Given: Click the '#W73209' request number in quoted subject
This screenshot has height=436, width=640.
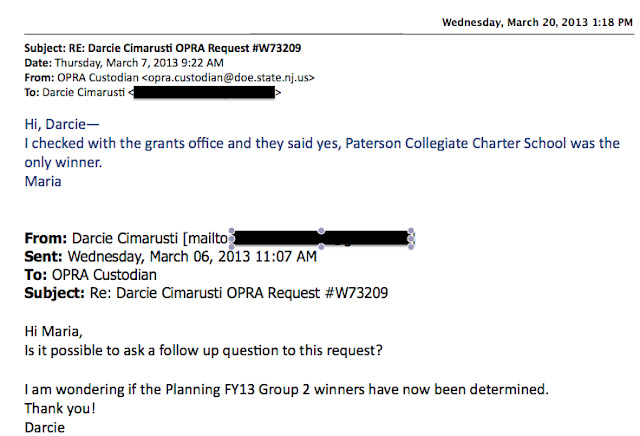Looking at the screenshot, I should (x=356, y=293).
